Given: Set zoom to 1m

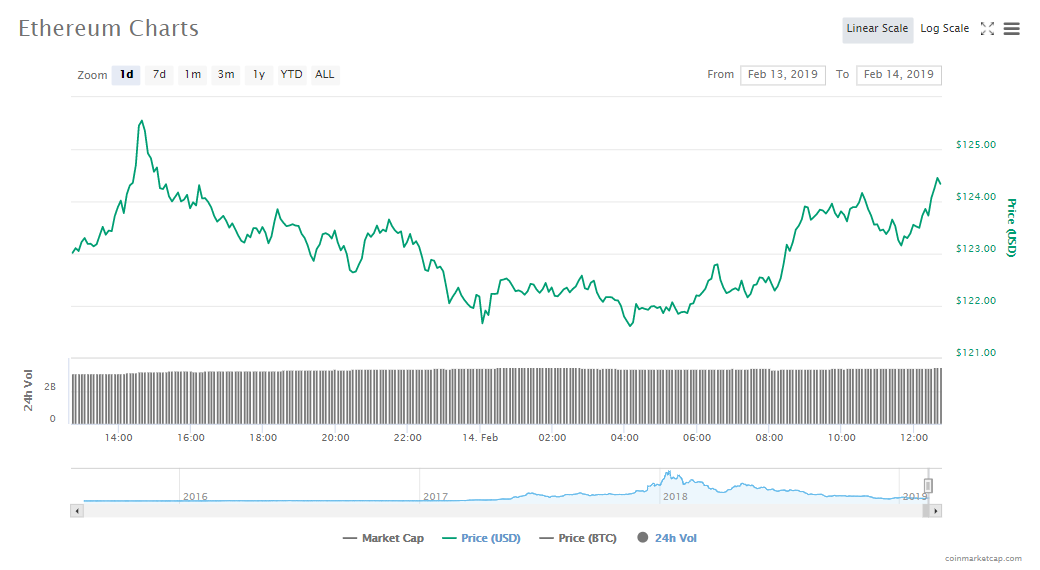Looking at the screenshot, I should click(x=192, y=75).
